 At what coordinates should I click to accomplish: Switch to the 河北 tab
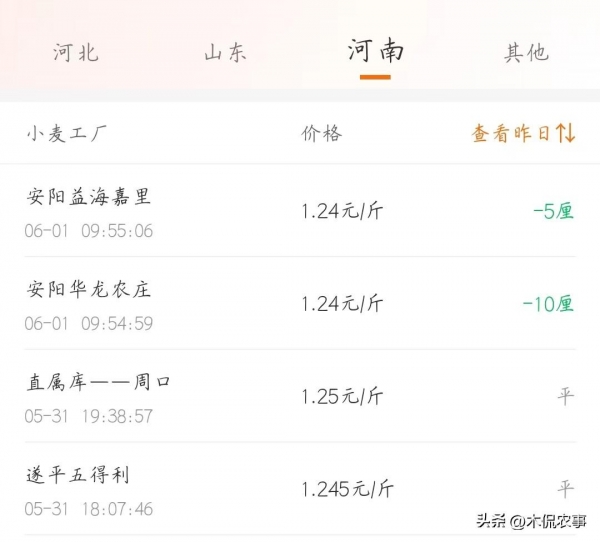(x=76, y=53)
